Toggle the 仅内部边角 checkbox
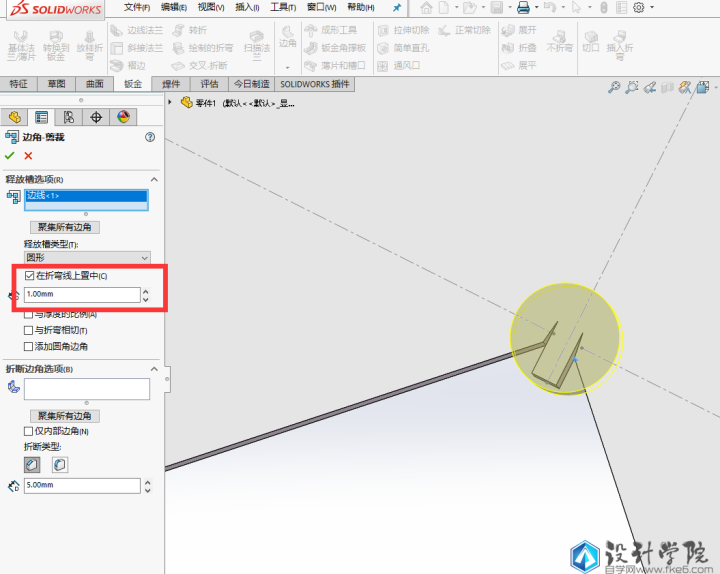Screen dimensions: 720x574 click(29, 431)
